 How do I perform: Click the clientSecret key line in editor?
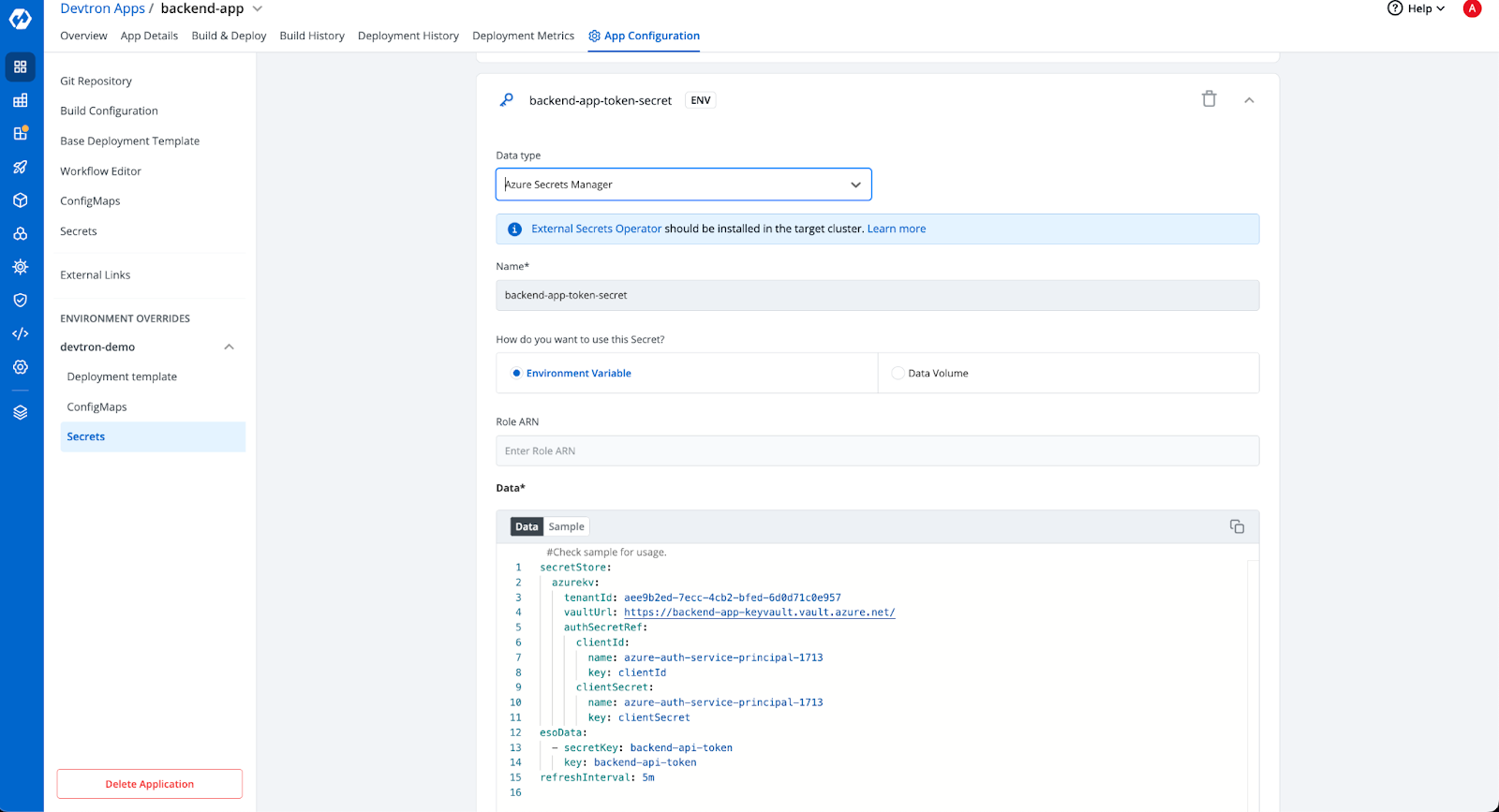click(639, 717)
